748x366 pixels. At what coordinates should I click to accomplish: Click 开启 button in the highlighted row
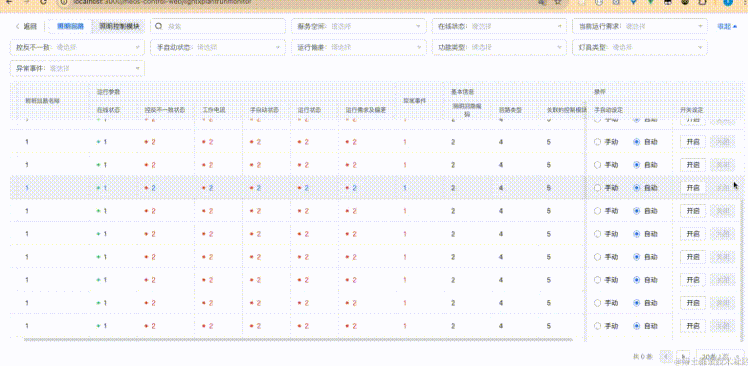pos(693,188)
